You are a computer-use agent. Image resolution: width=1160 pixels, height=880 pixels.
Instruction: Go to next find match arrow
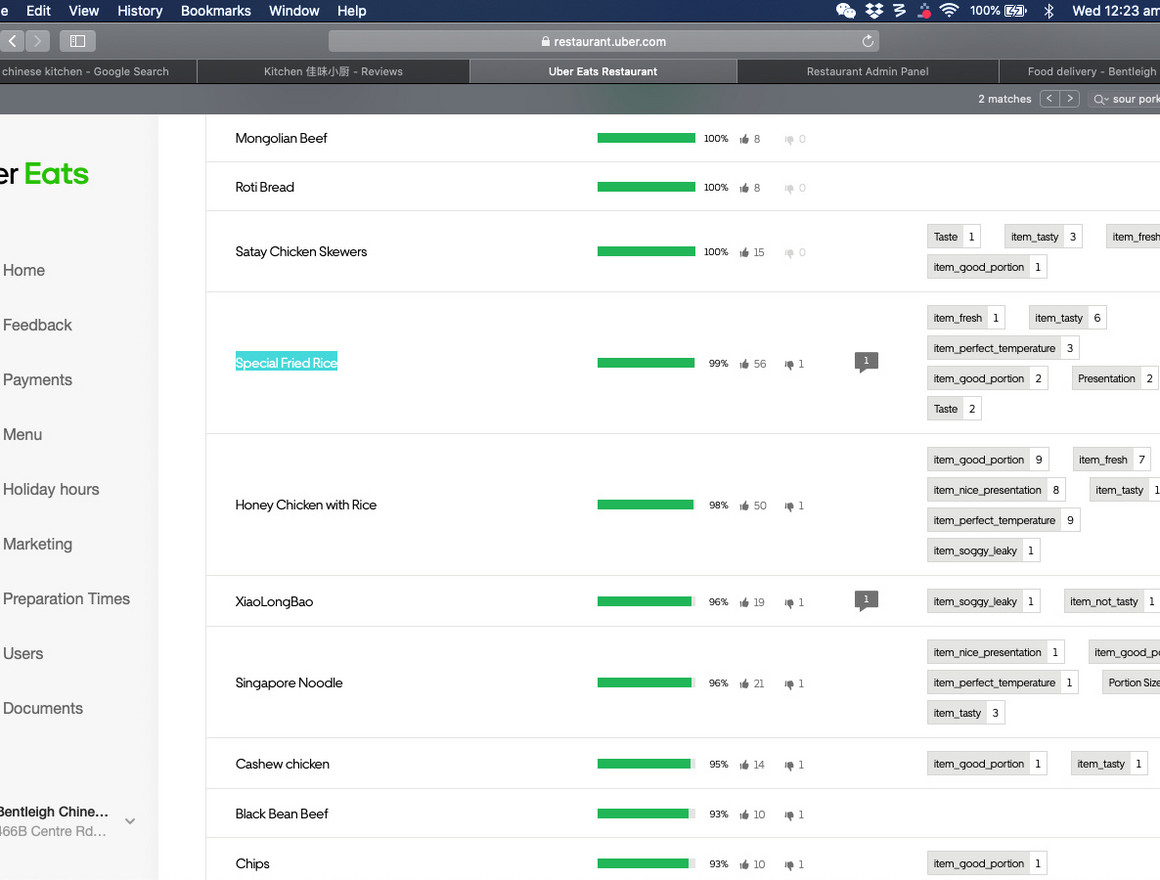pyautogui.click(x=1070, y=99)
